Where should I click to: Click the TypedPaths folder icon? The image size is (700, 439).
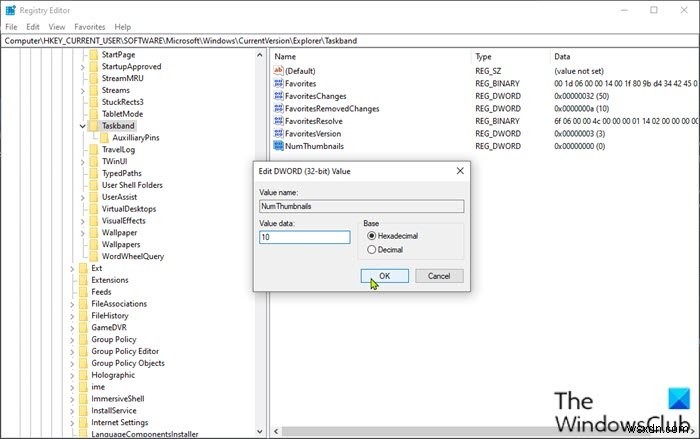93,173
